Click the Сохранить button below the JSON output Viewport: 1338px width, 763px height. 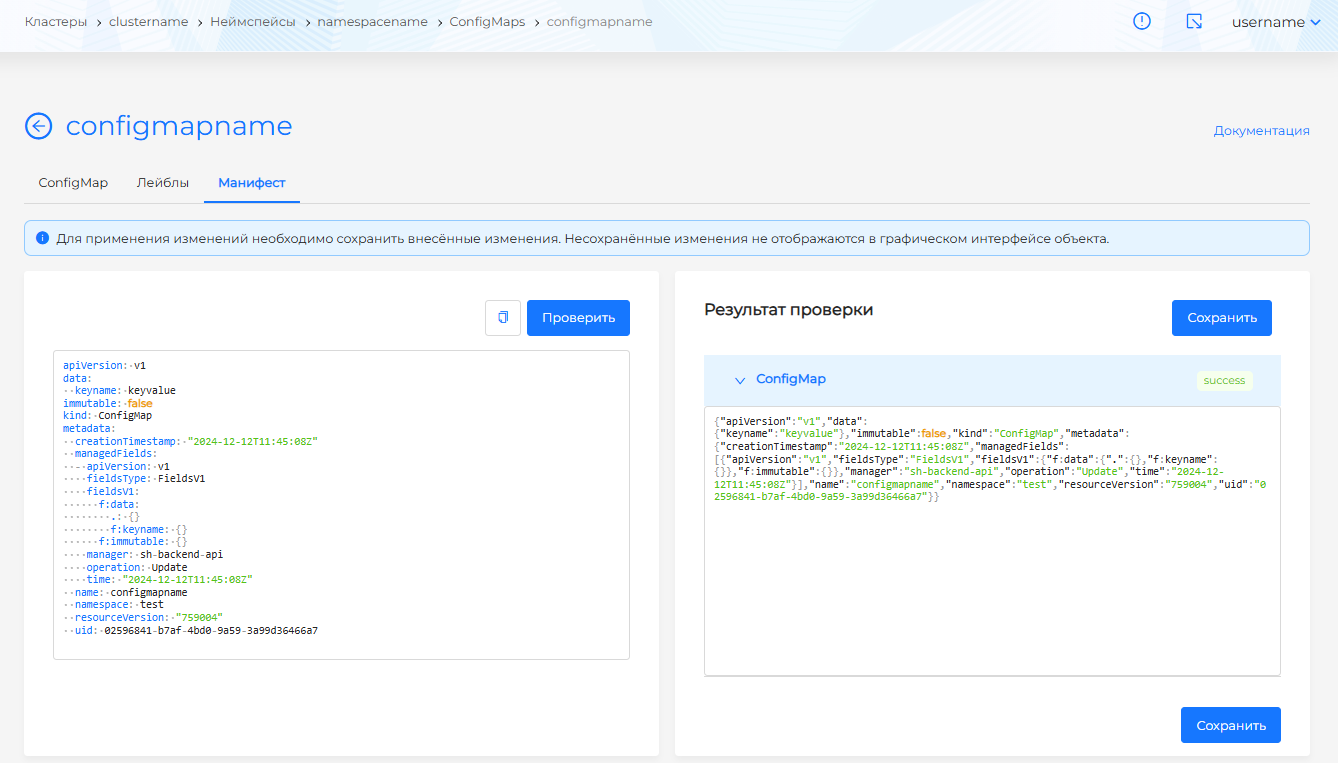point(1230,725)
